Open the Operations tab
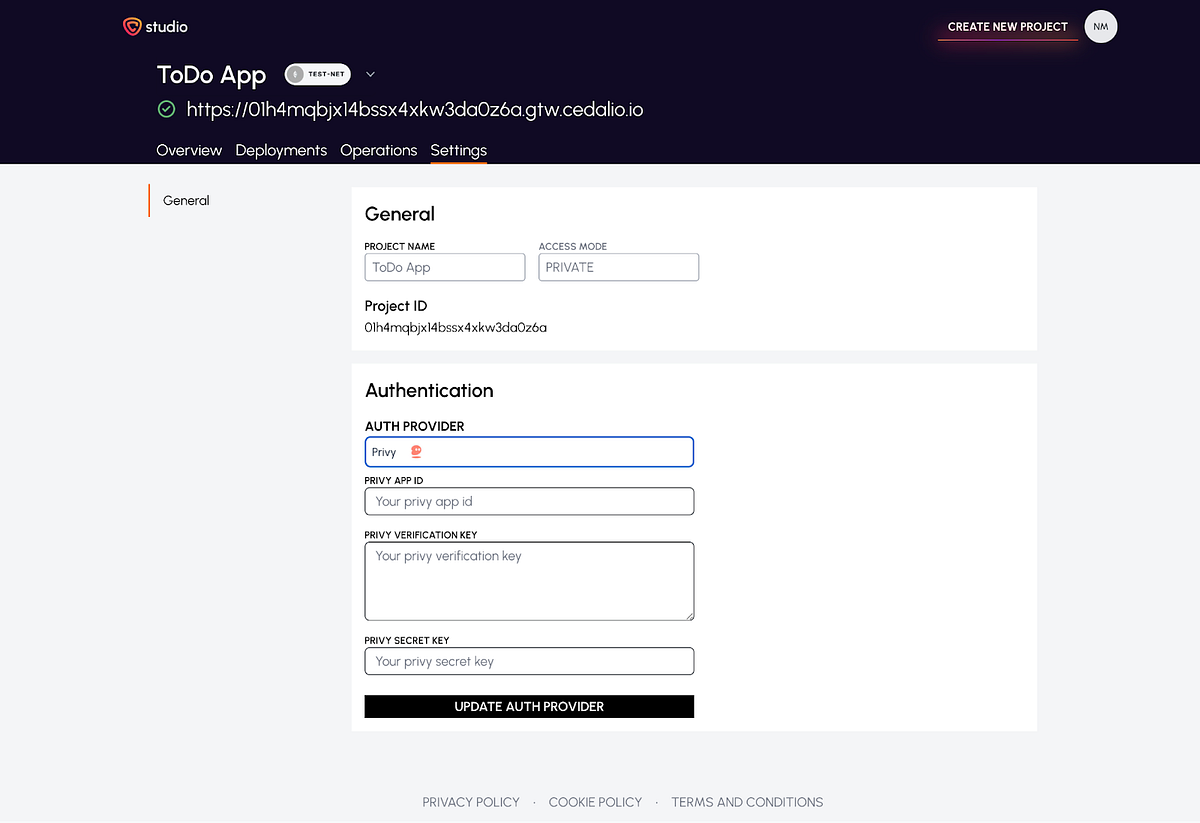The image size is (1200, 823). (x=378, y=150)
